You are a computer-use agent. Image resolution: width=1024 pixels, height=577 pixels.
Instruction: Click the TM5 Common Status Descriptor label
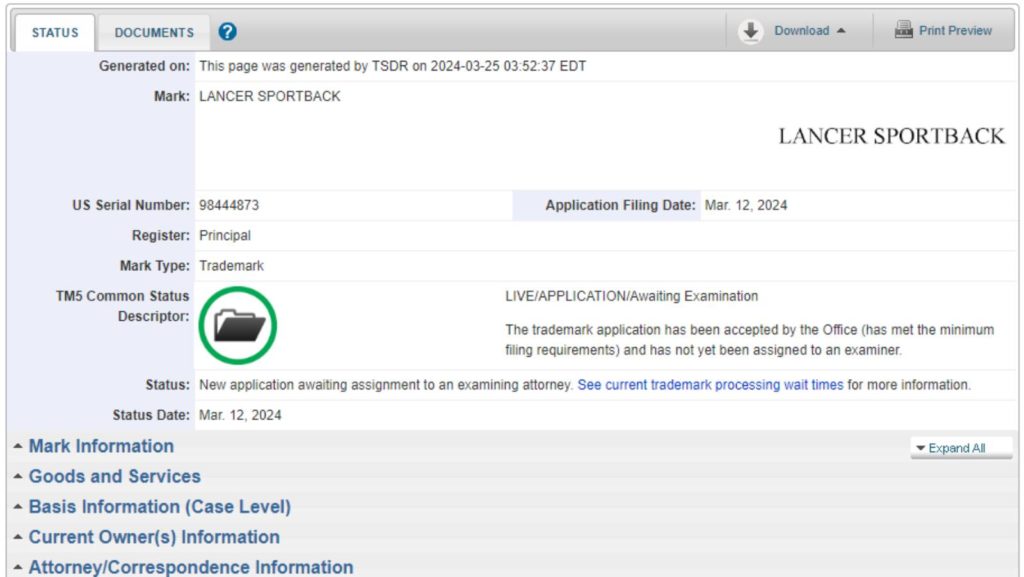pos(123,306)
